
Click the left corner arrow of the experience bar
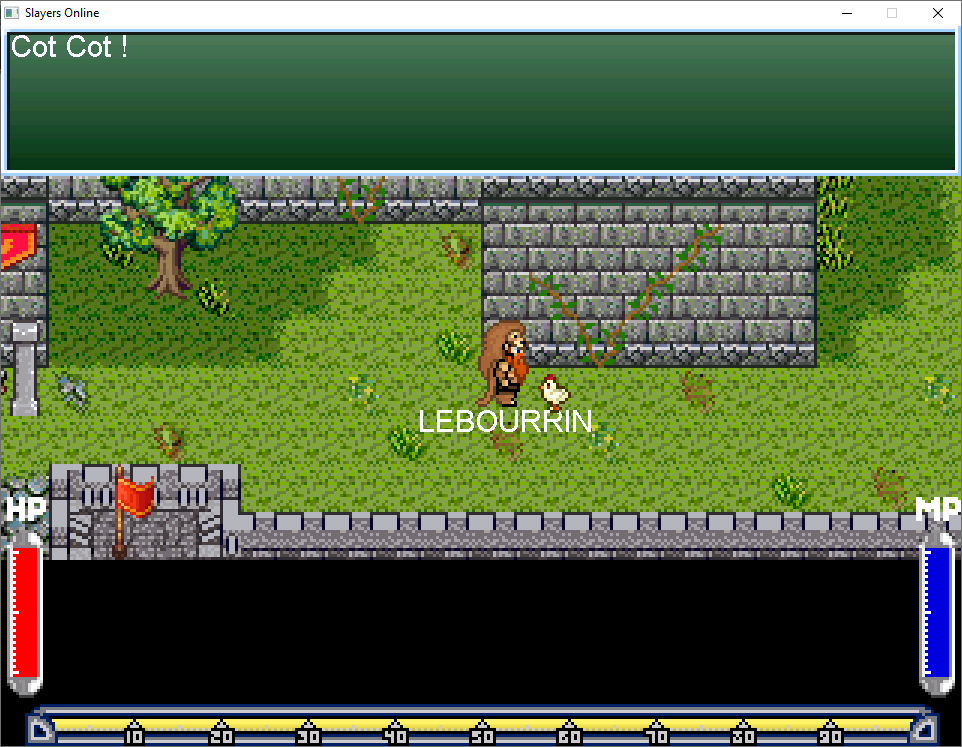tap(41, 731)
